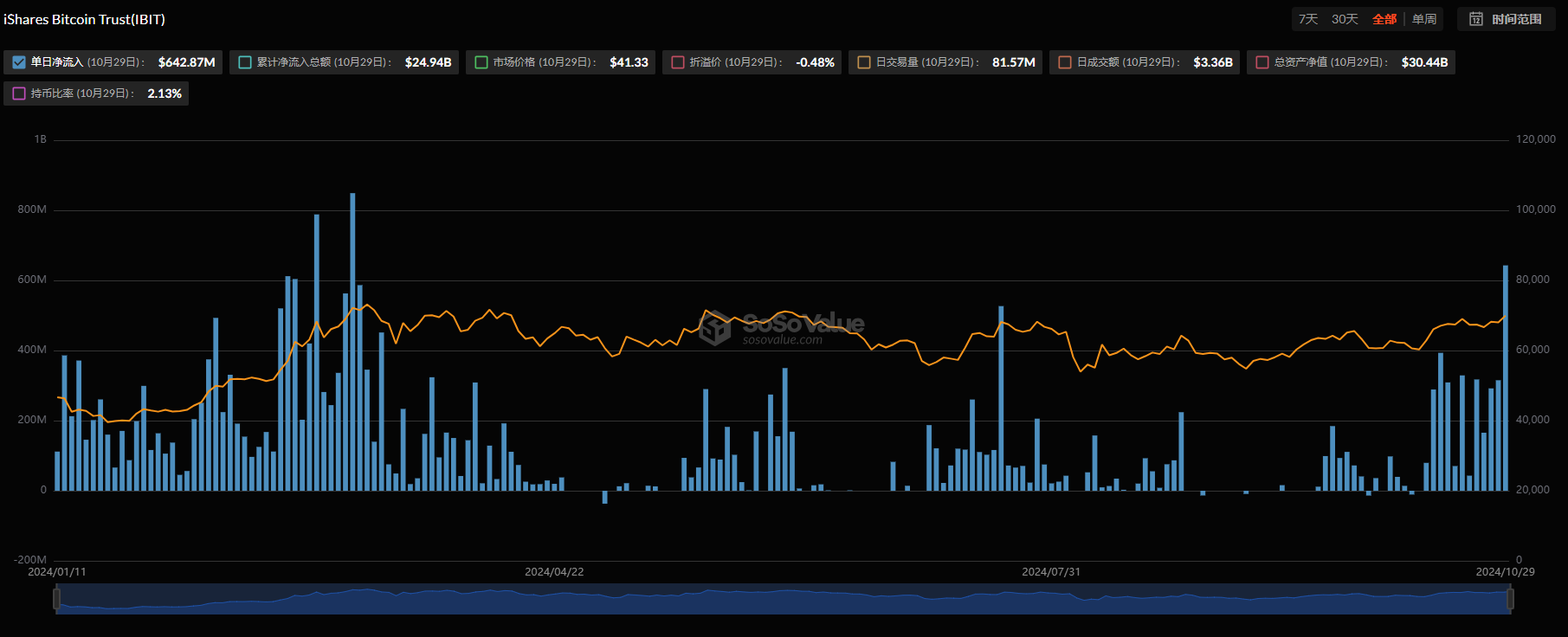Click the 2024/01/11 x-axis date label

[57, 572]
